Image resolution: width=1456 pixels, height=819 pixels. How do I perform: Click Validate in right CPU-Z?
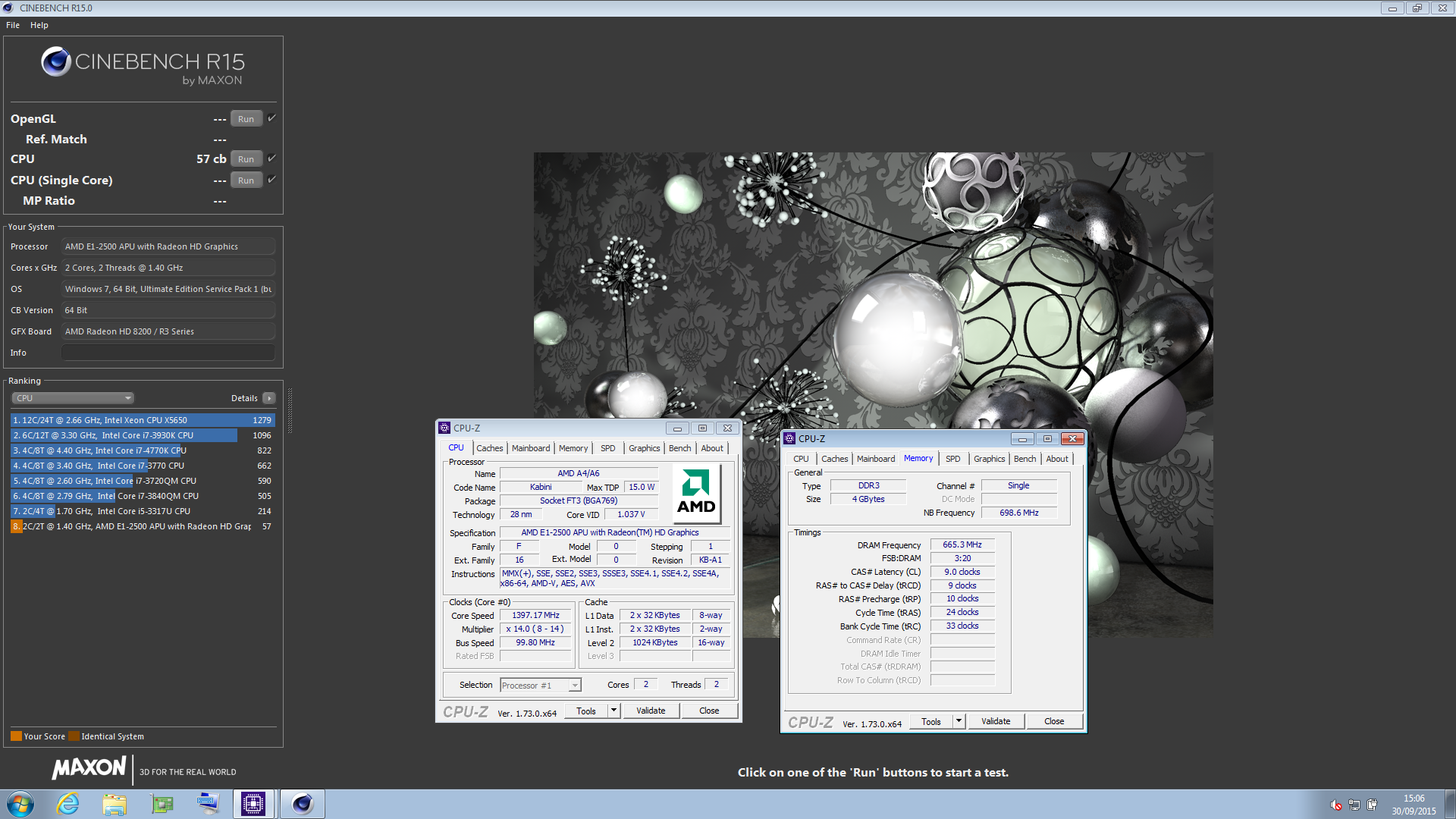tap(996, 722)
